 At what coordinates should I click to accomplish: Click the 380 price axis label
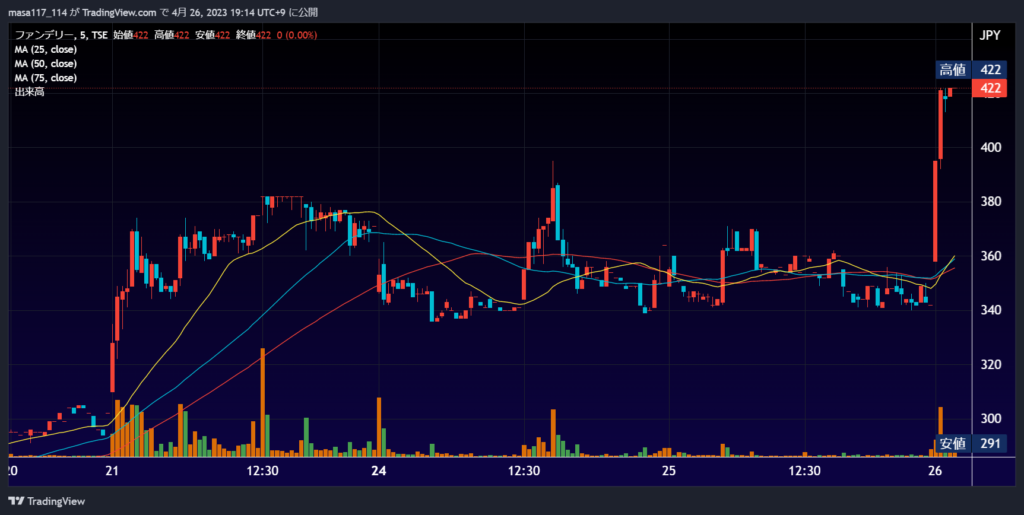pos(991,202)
